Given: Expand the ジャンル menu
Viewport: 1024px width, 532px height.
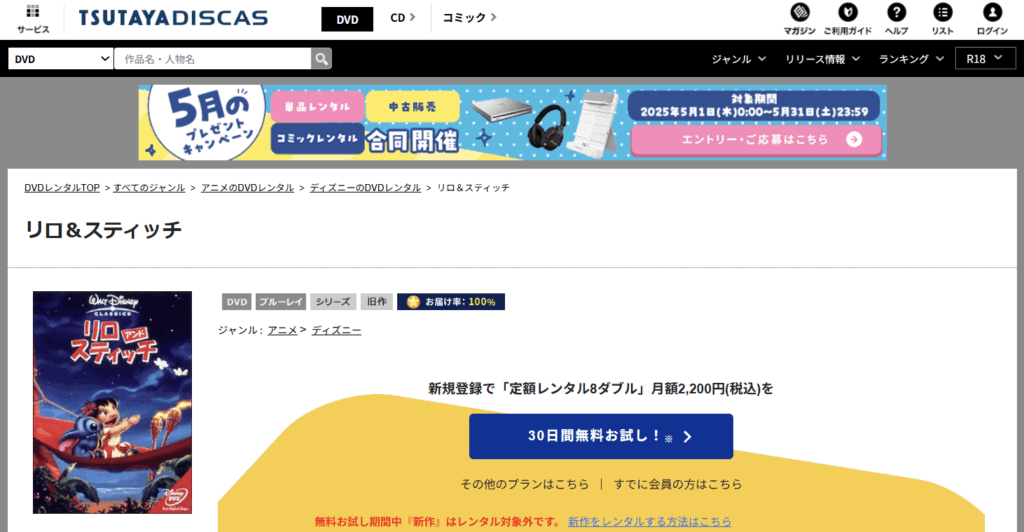Looking at the screenshot, I should 739,59.
